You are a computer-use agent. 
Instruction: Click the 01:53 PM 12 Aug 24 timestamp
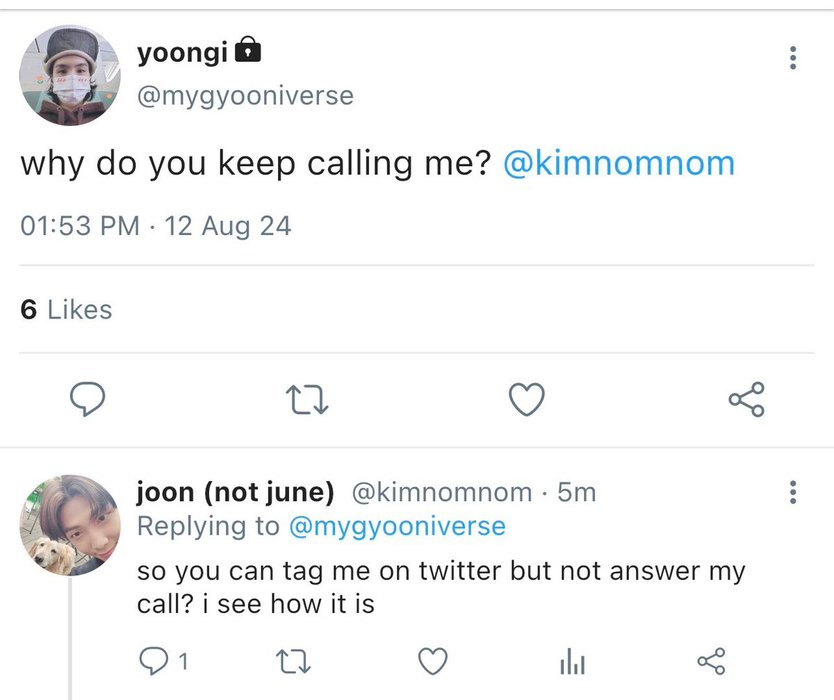[x=156, y=225]
